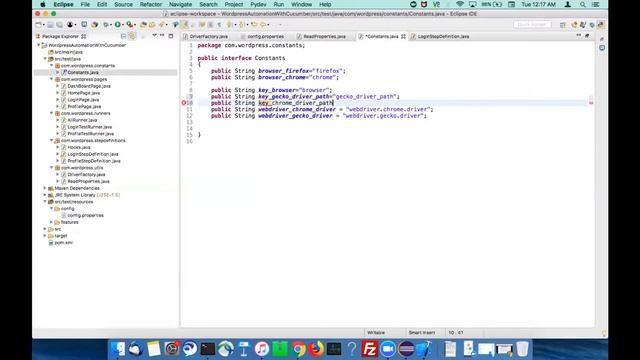The height and width of the screenshot is (360, 640).
Task: Go forward with the yellow Forward arrow
Action: (263, 25)
